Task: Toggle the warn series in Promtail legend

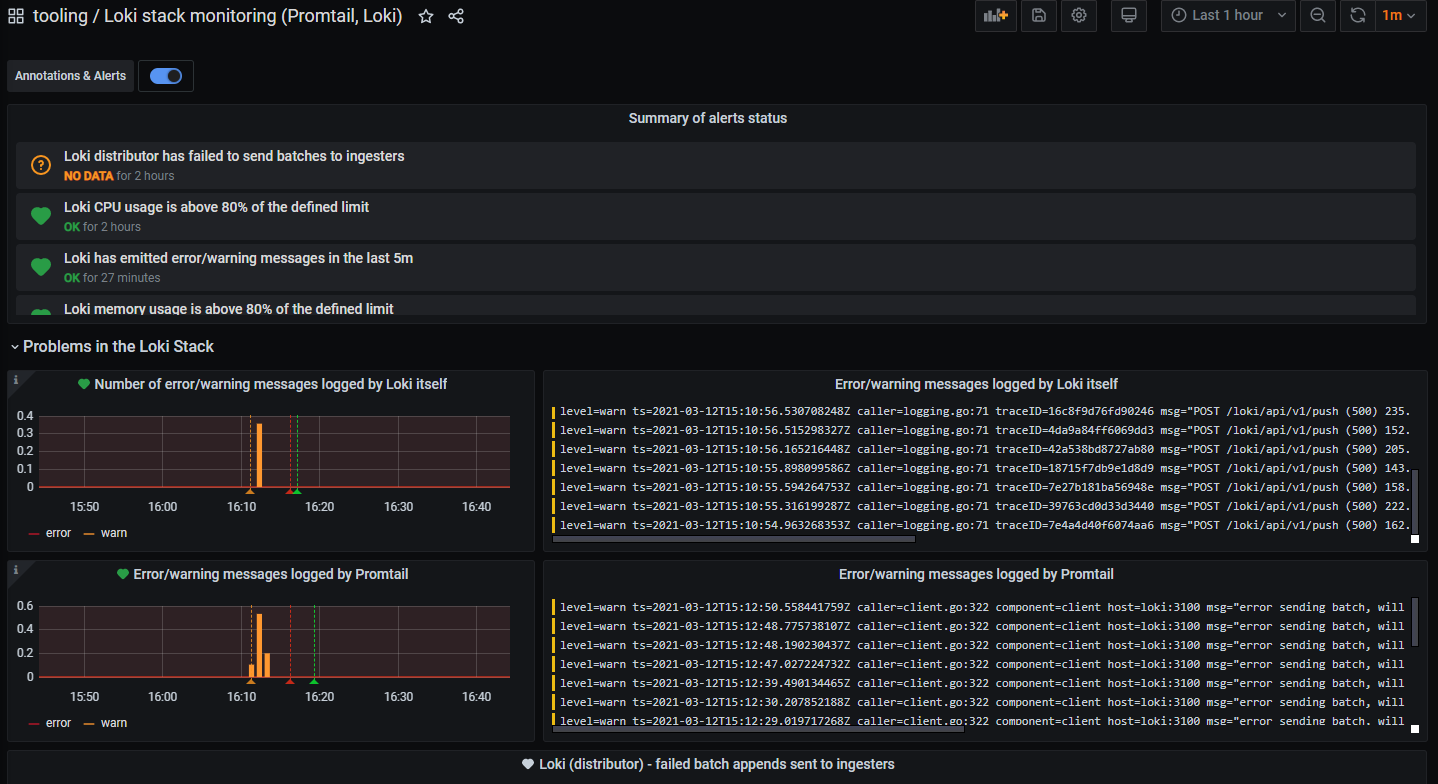Action: 105,723
